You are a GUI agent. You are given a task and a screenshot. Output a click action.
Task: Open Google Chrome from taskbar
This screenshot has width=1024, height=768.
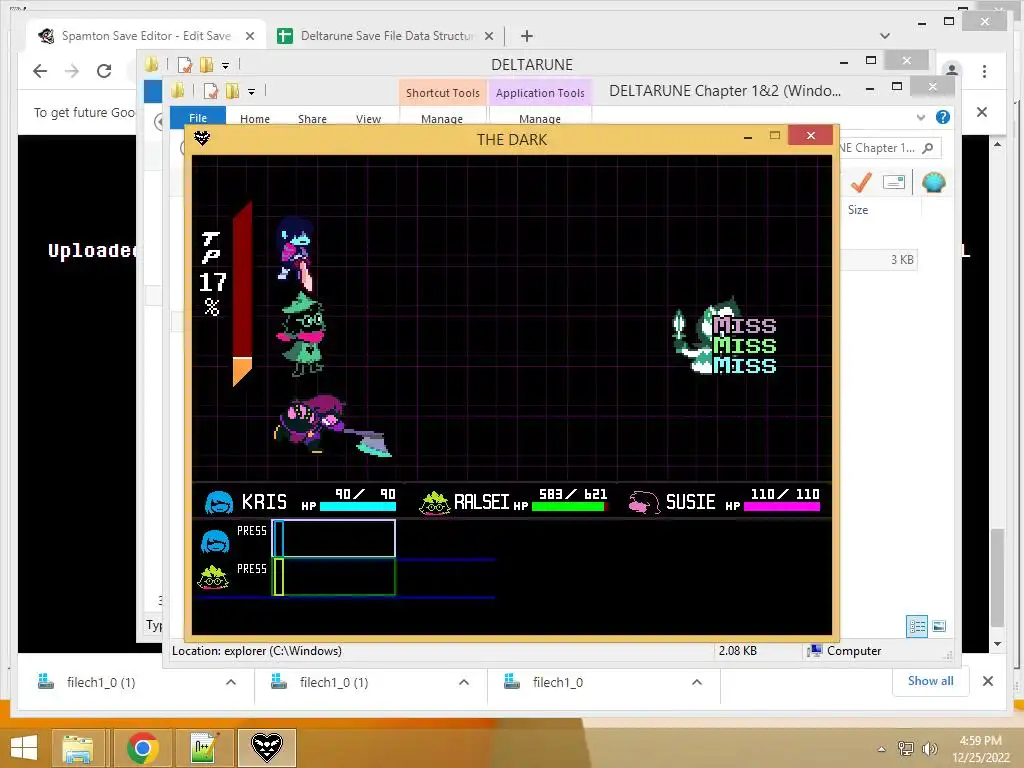[x=142, y=748]
